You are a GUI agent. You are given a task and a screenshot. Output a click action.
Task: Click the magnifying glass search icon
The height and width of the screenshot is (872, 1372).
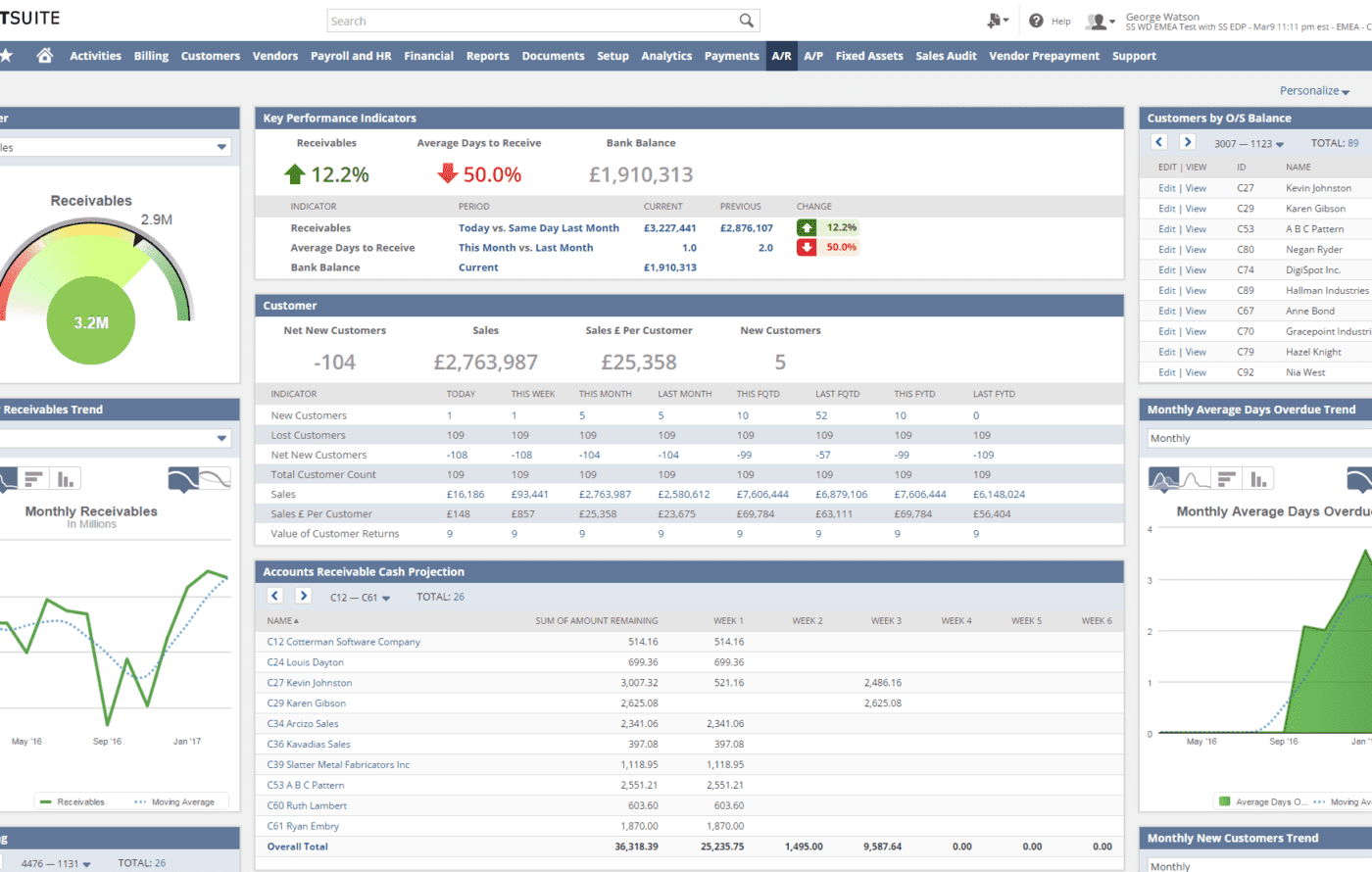[745, 20]
